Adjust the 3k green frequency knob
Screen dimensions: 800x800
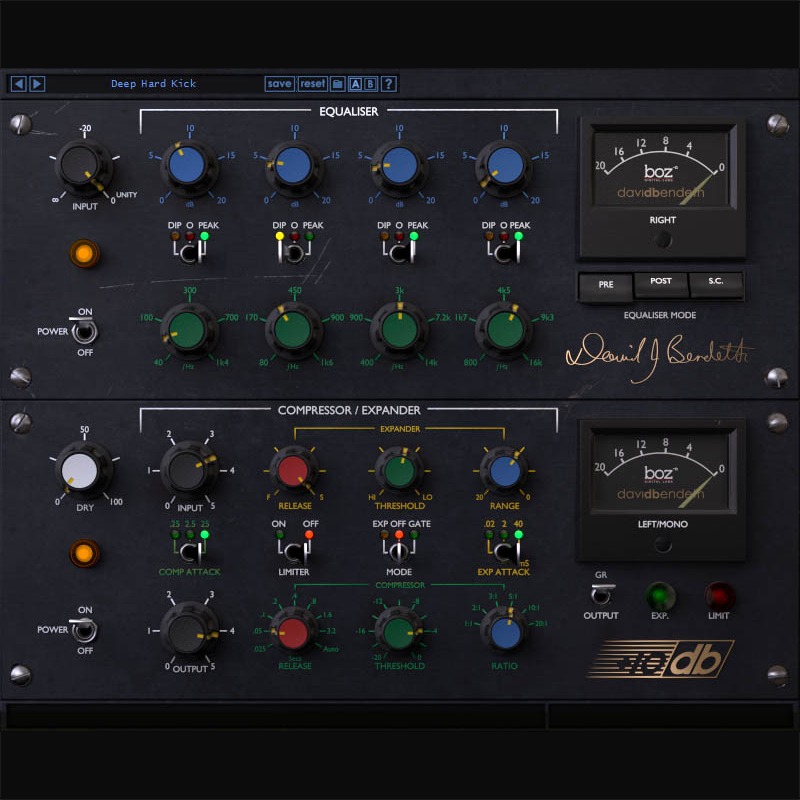pos(399,331)
